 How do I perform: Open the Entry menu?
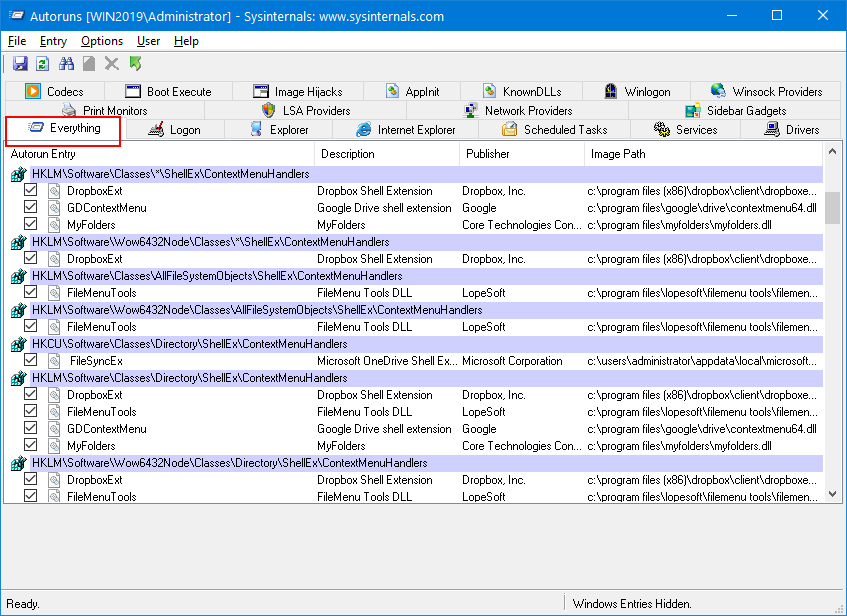(x=53, y=41)
